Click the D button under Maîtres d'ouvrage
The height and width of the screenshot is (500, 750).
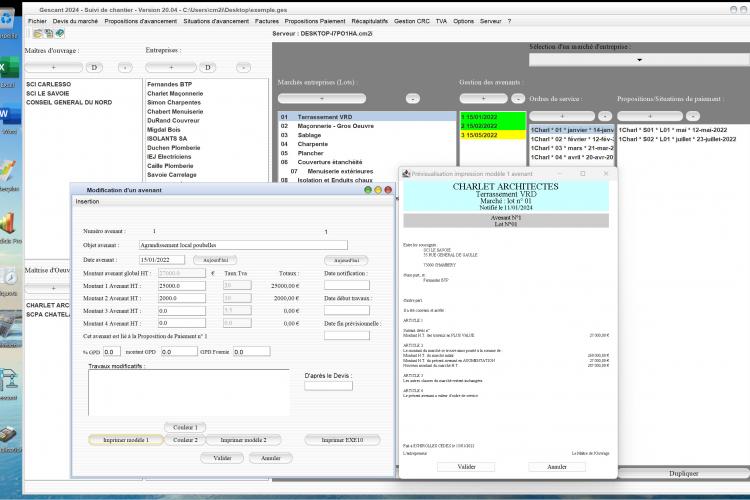pos(94,67)
